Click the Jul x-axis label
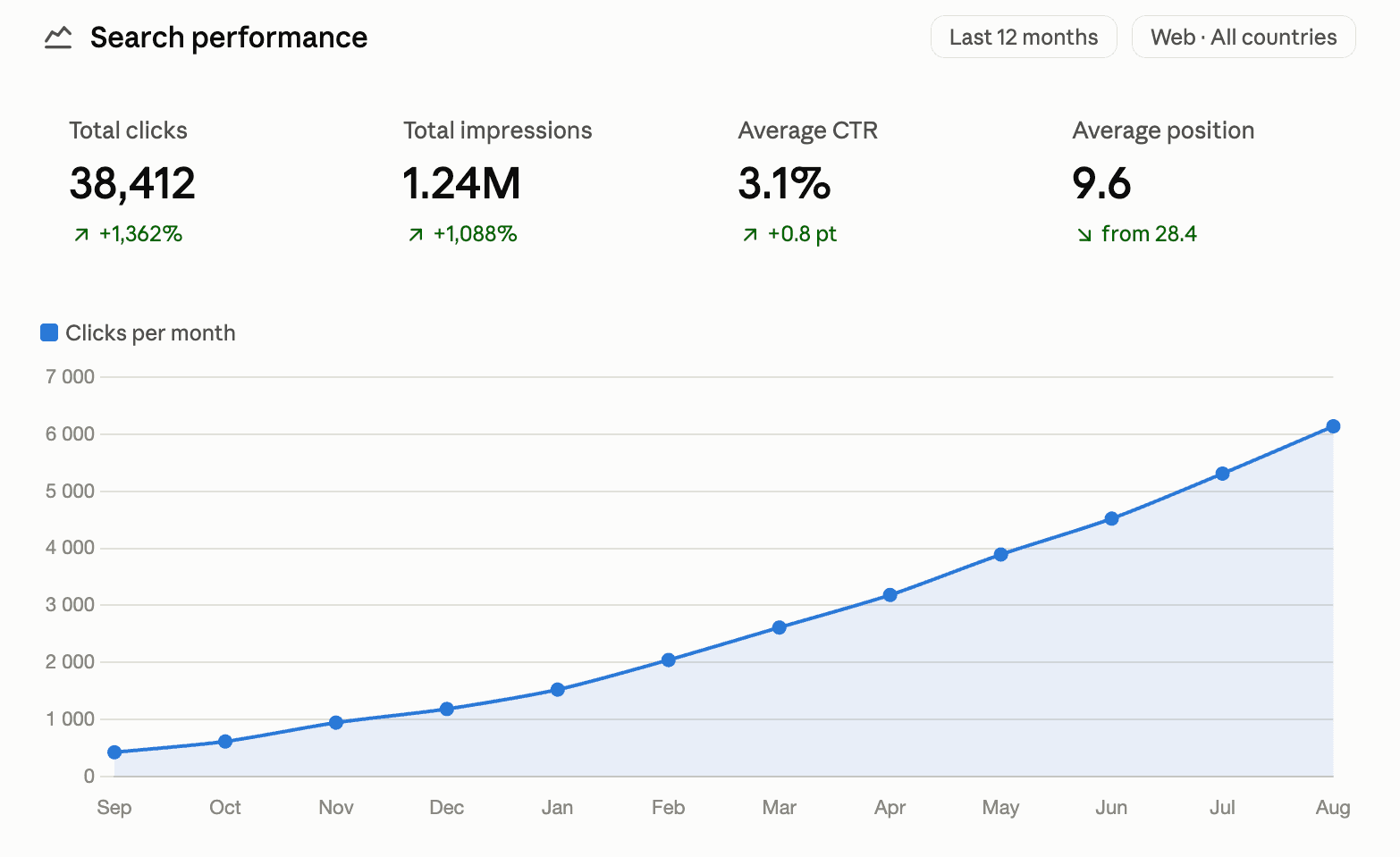Screen dimensions: 1400x857 (1223, 808)
